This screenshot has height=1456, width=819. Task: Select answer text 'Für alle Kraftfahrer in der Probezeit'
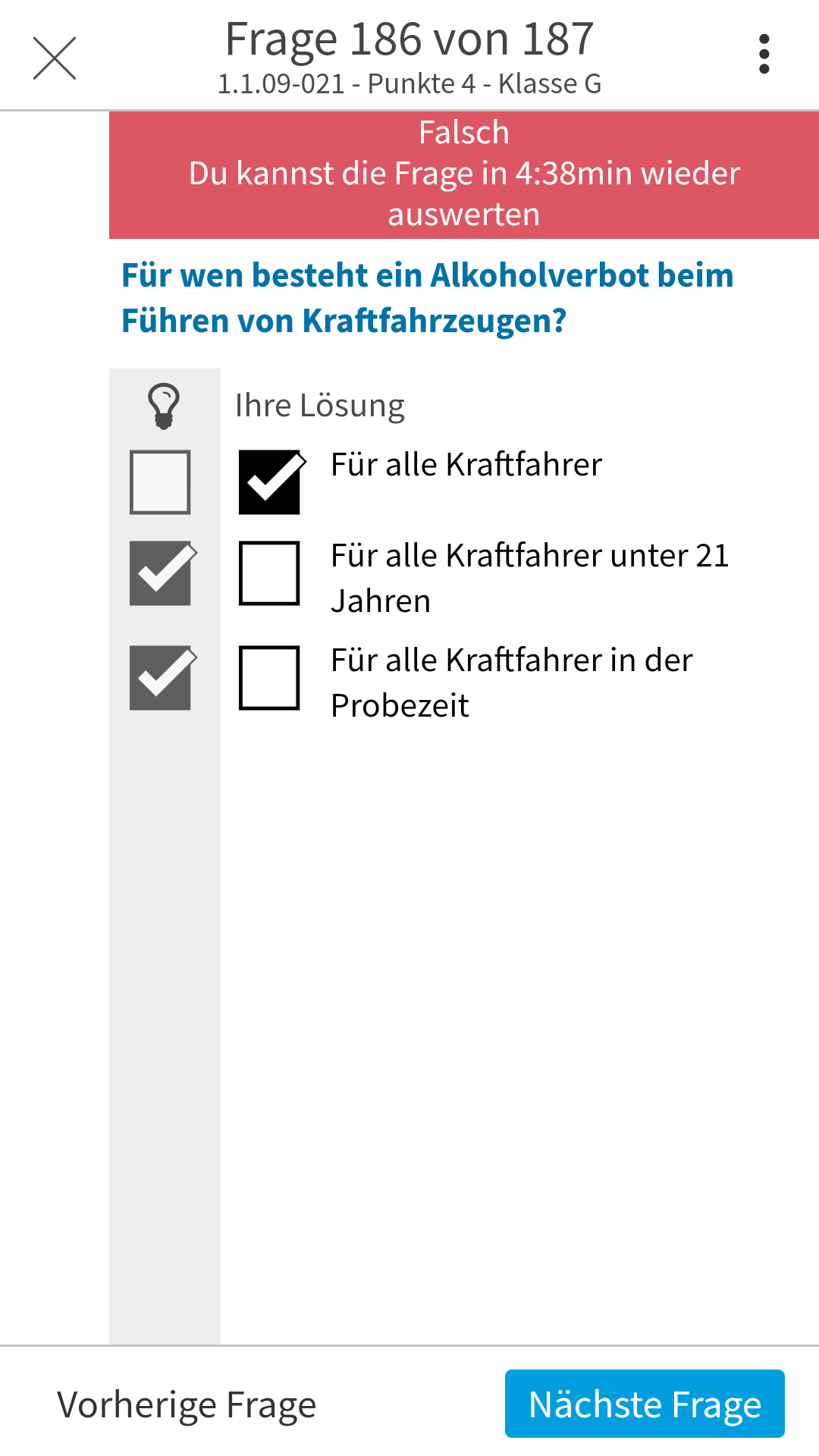[512, 682]
